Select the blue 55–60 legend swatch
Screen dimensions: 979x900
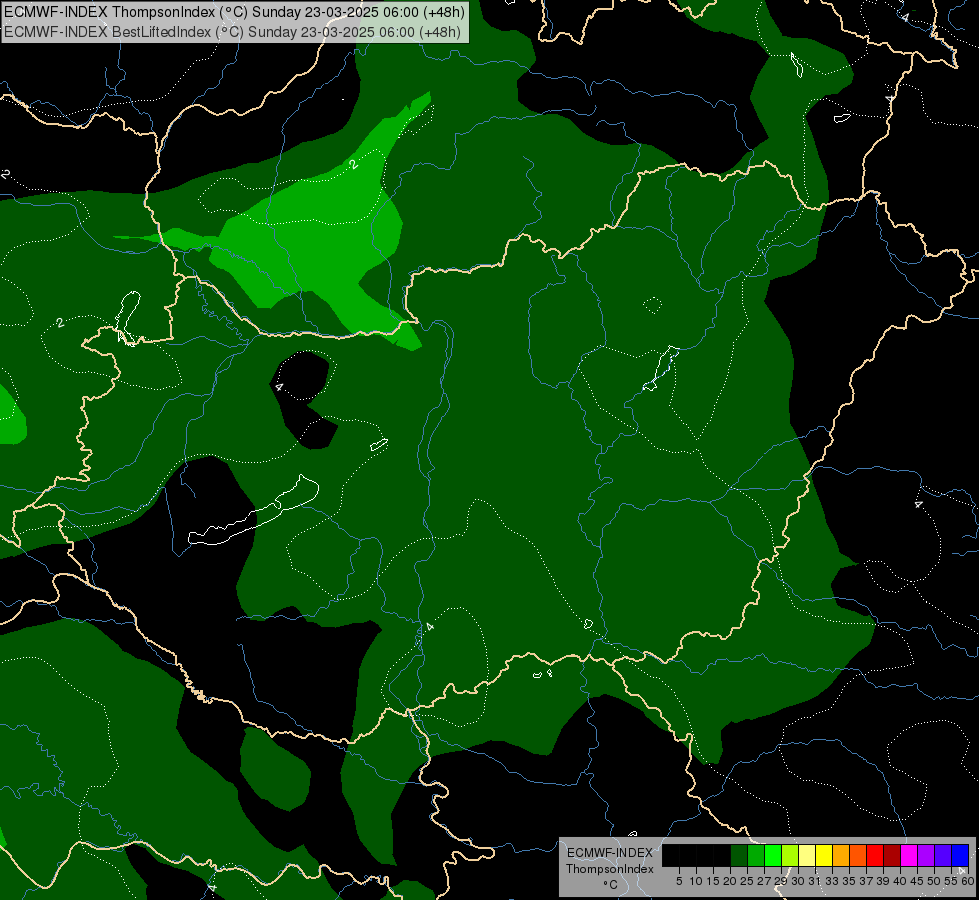(x=960, y=855)
